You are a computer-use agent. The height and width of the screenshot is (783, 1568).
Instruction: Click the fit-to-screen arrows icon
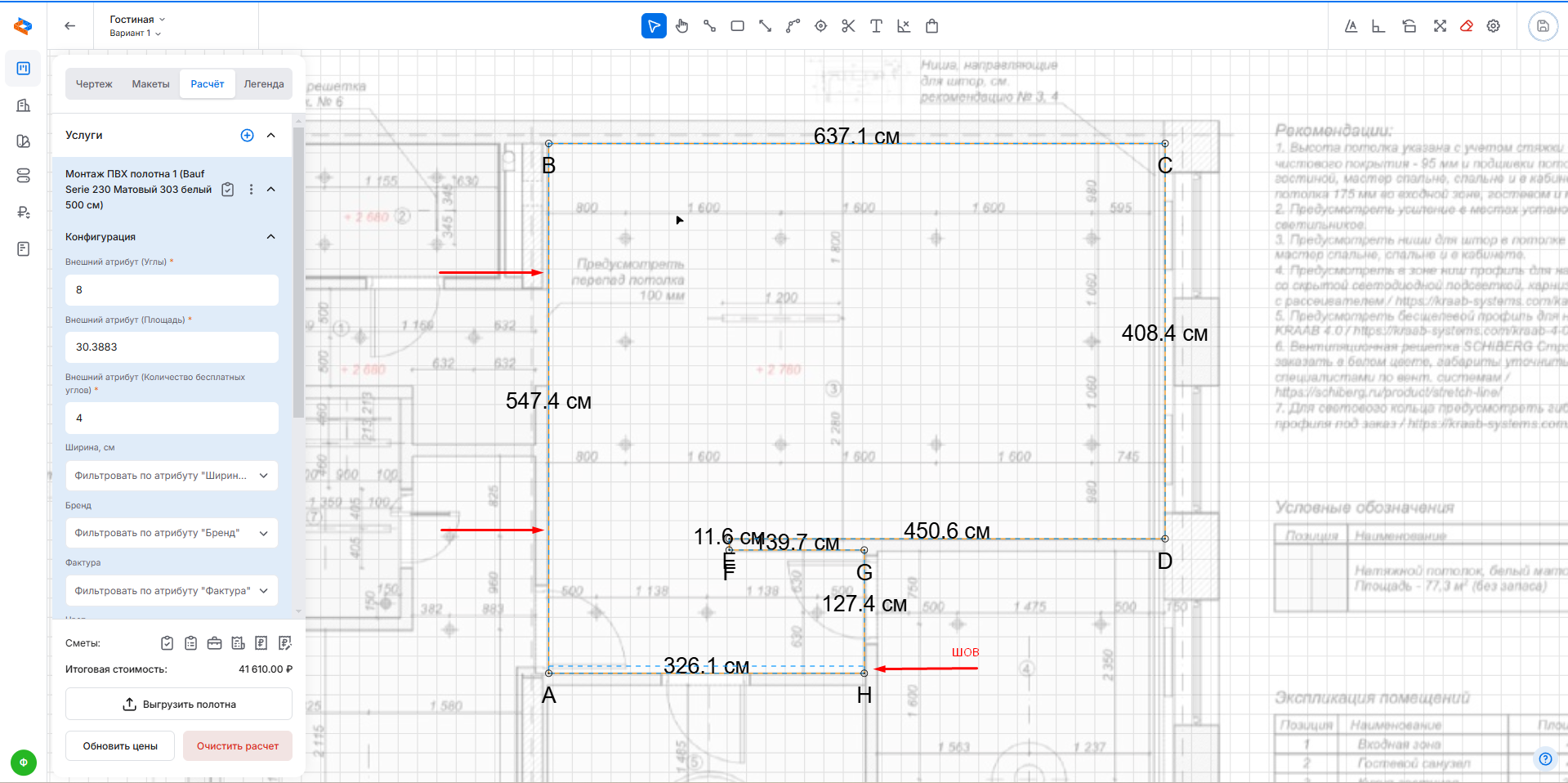click(x=1440, y=26)
